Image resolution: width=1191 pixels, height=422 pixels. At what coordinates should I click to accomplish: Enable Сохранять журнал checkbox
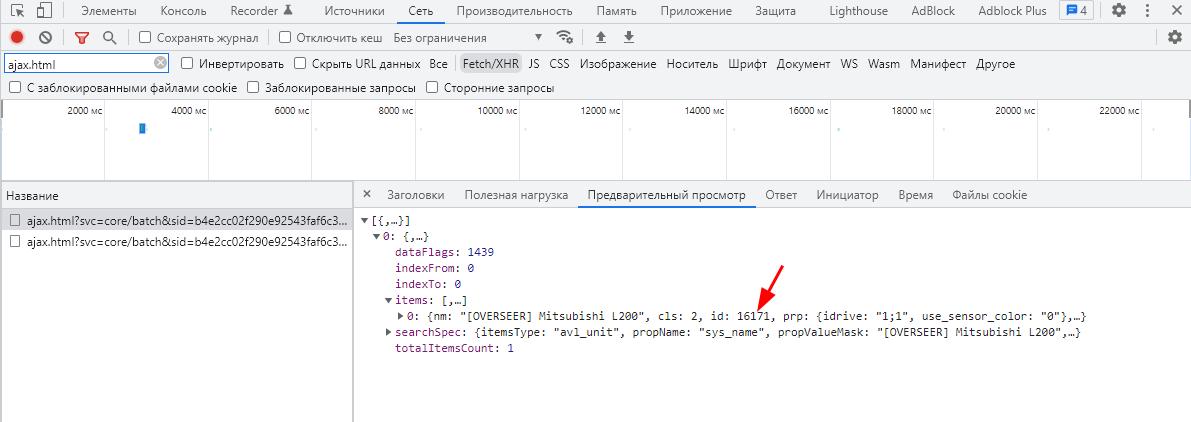pos(145,37)
